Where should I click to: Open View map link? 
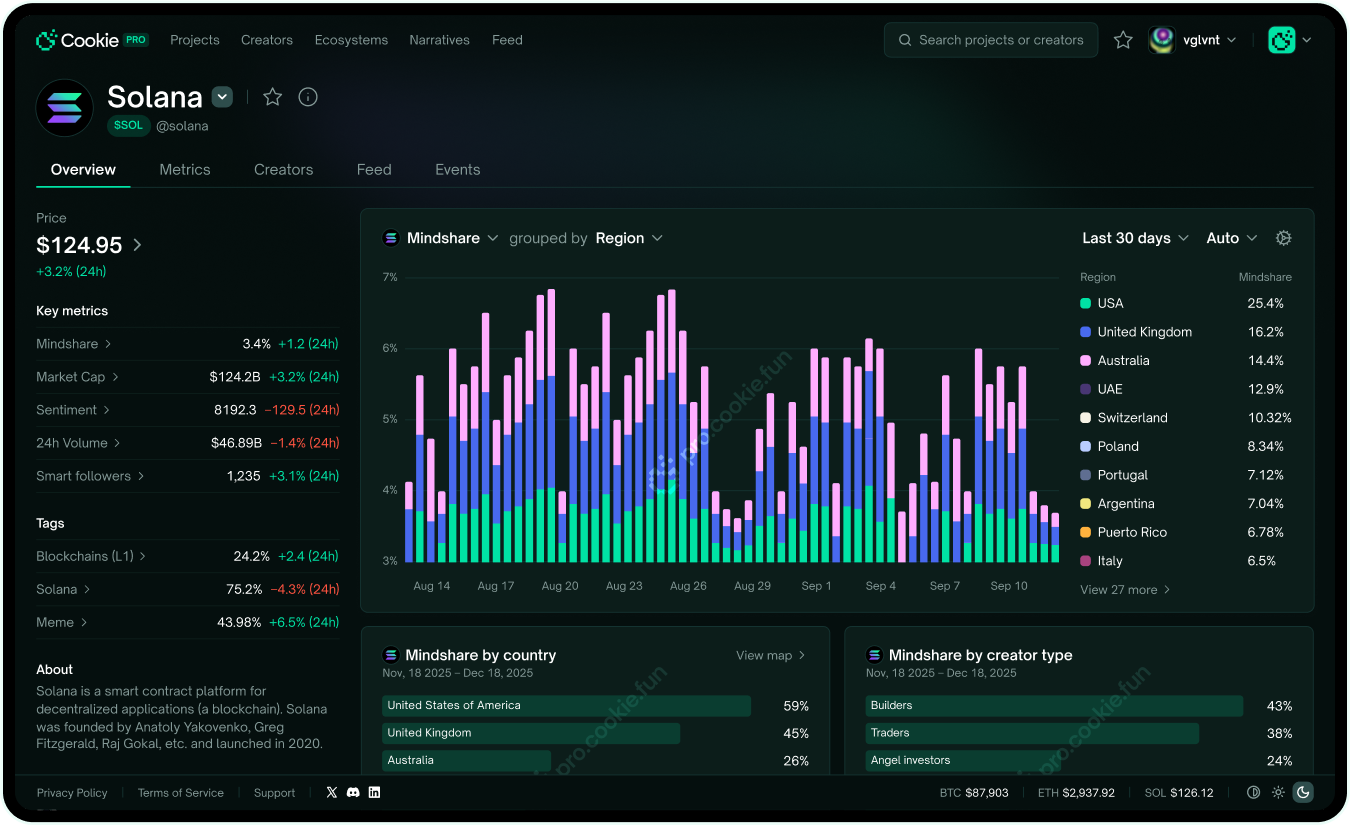(x=770, y=655)
